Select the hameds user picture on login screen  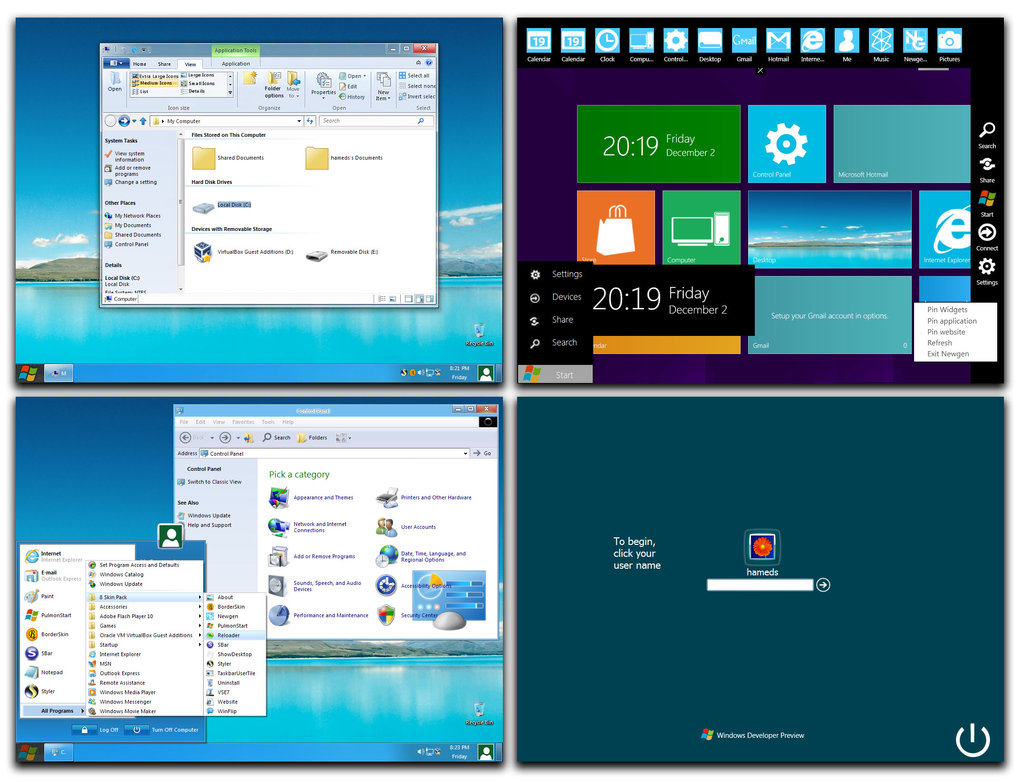click(762, 547)
